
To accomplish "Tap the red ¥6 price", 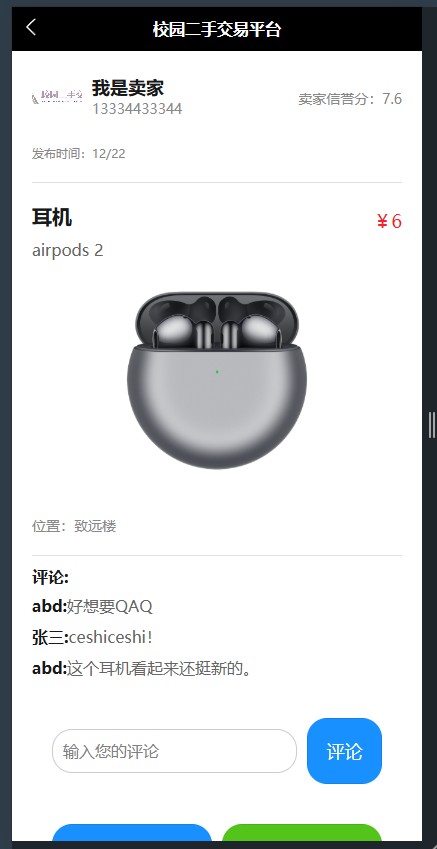I will (389, 221).
